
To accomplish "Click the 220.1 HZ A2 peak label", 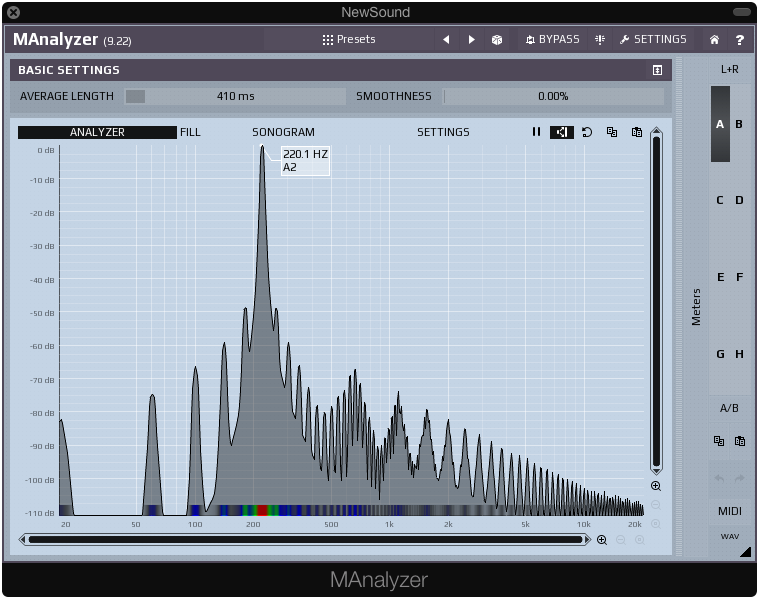I will pyautogui.click(x=305, y=161).
